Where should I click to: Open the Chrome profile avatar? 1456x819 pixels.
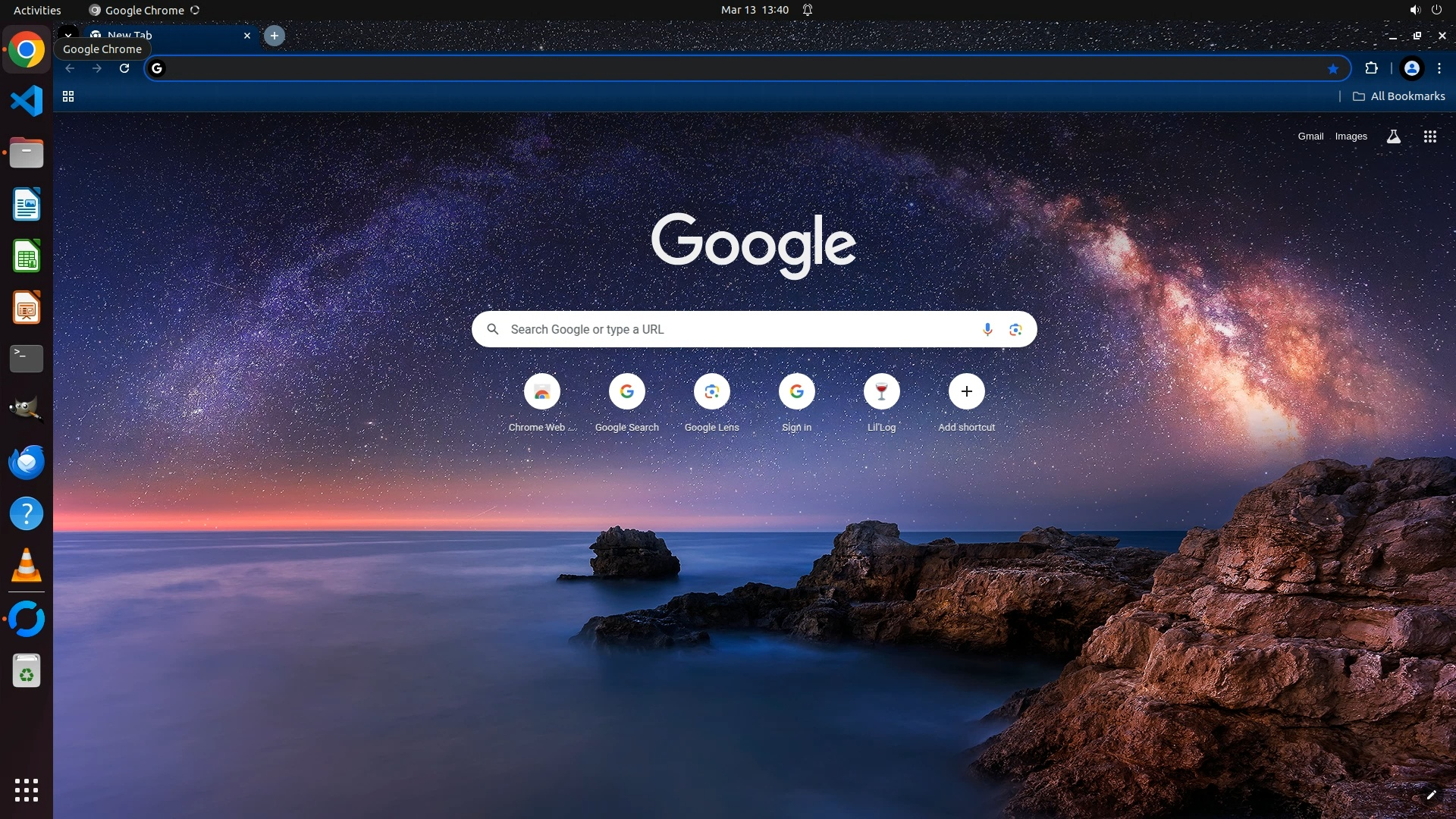pyautogui.click(x=1411, y=68)
